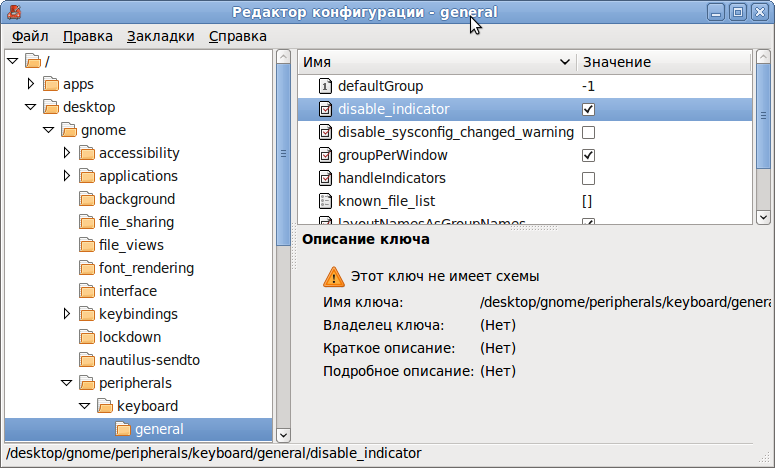Click the key list scrollbar up arrow

763,56
